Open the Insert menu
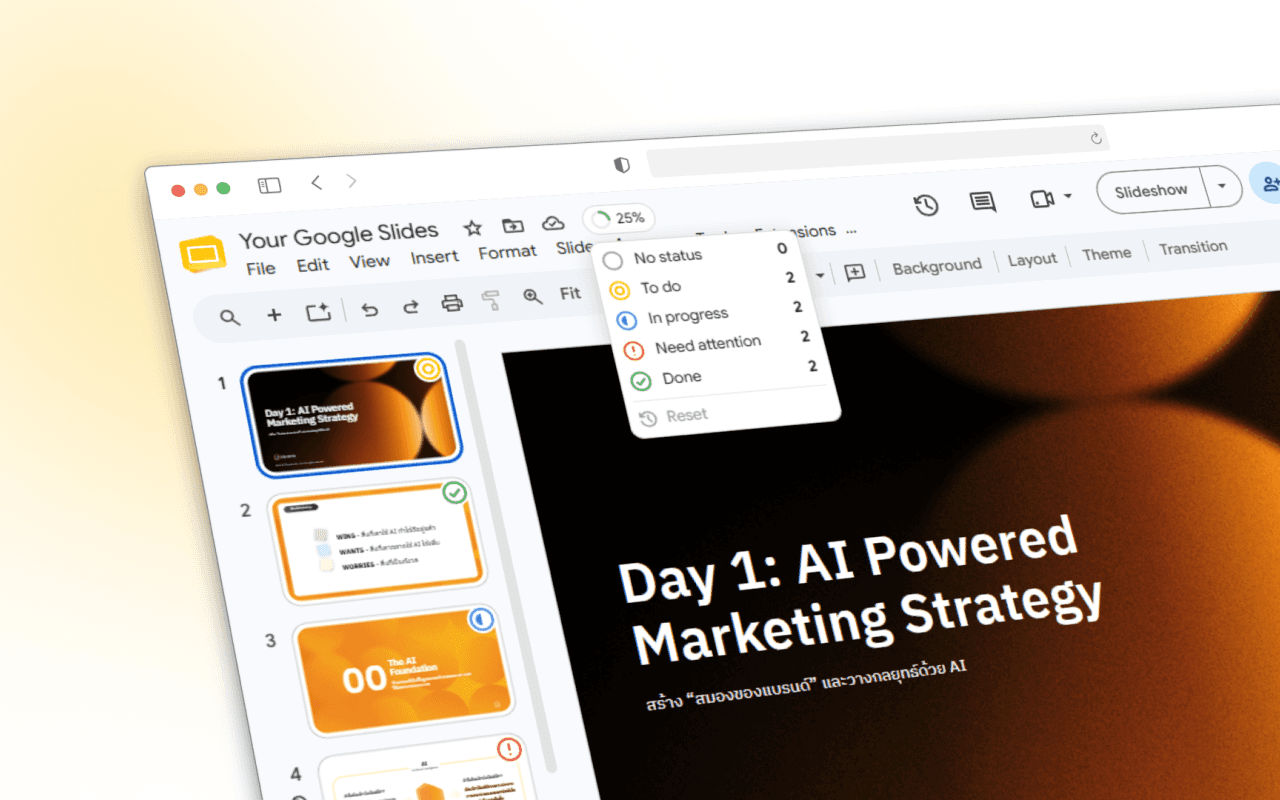1280x800 pixels. pyautogui.click(x=434, y=257)
